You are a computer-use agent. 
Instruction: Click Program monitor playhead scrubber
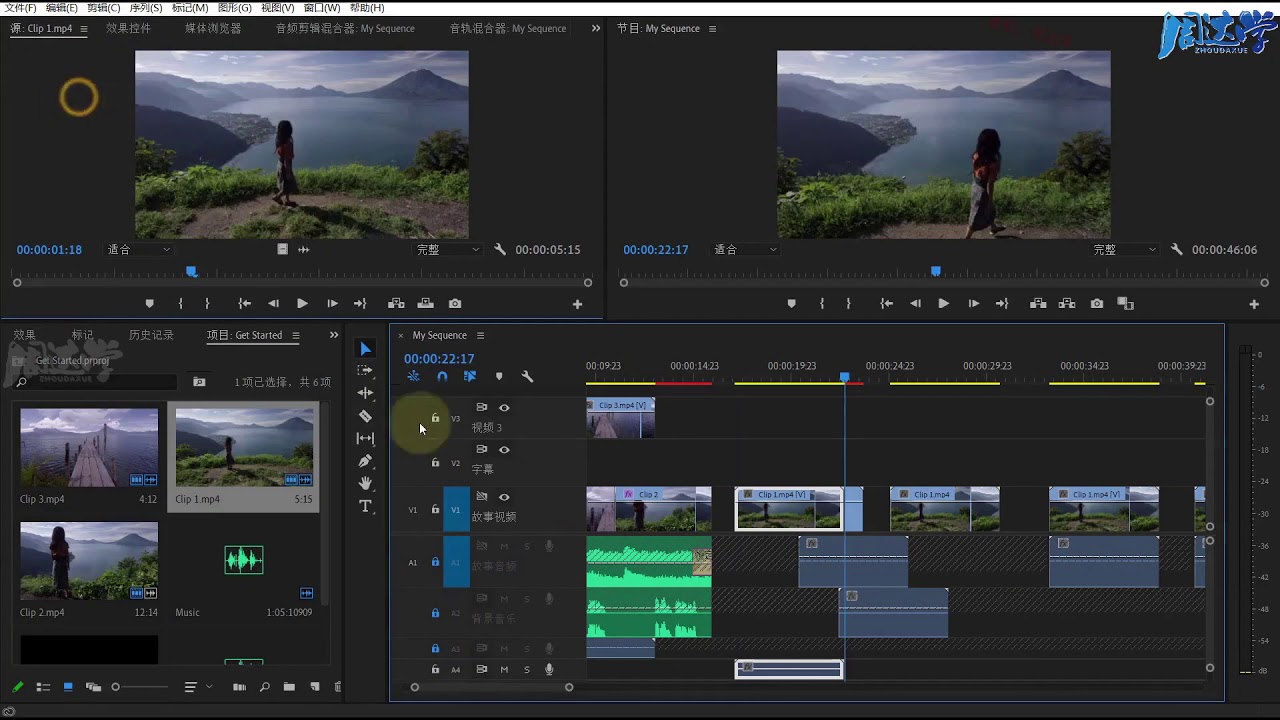tap(936, 271)
